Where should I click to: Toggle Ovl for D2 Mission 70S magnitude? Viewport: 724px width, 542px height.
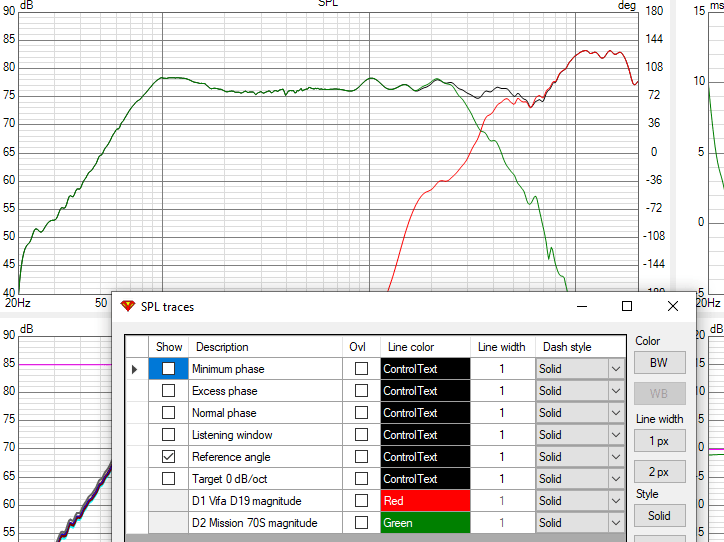[x=361, y=523]
